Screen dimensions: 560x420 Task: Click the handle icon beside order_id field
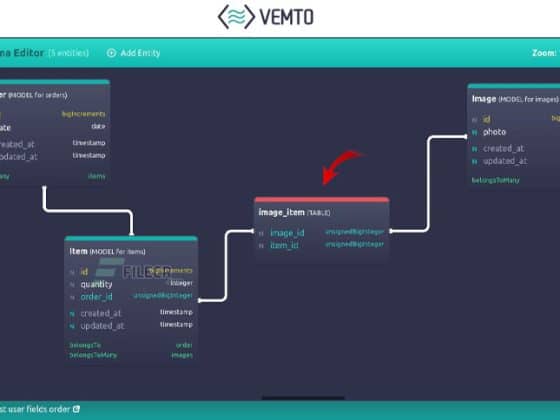click(x=72, y=297)
